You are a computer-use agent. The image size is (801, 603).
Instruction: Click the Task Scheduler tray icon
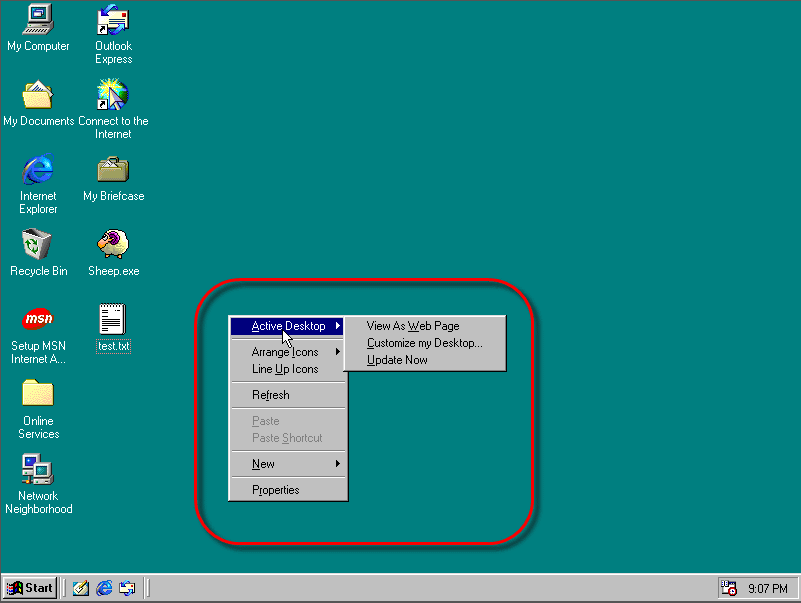click(729, 588)
